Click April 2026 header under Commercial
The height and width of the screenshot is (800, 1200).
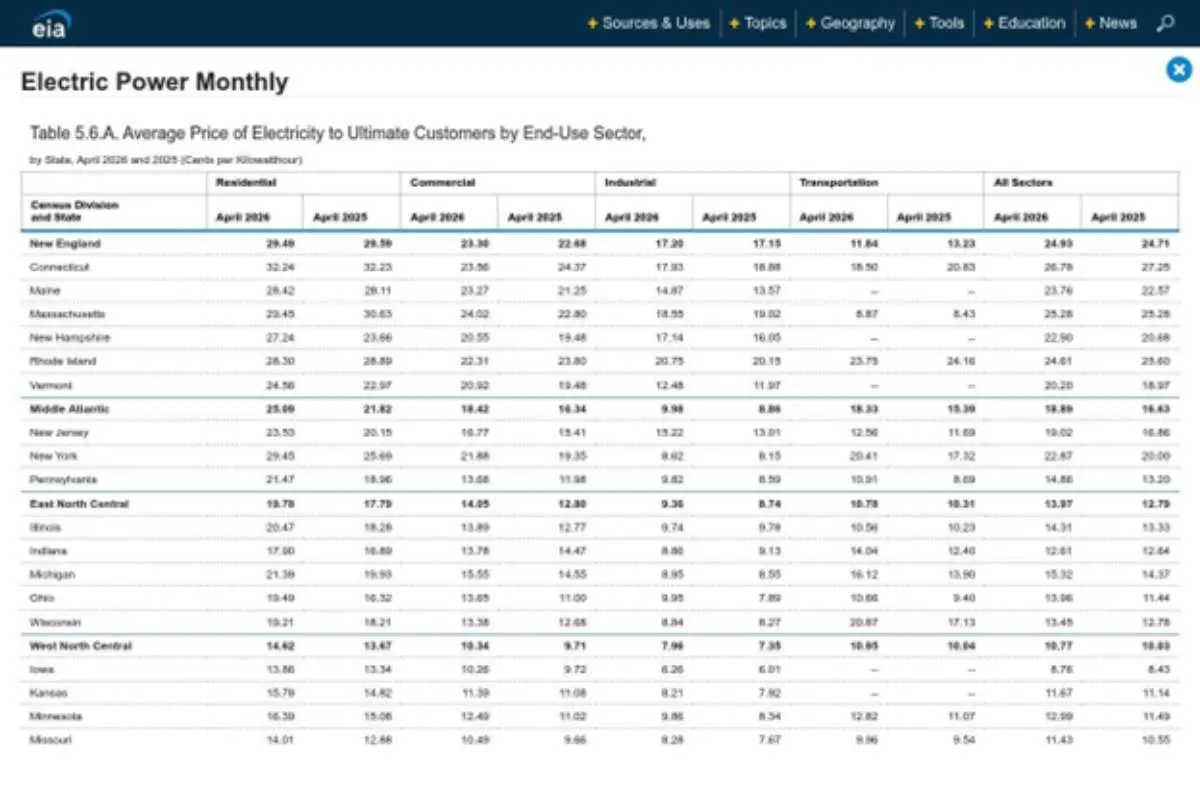coord(437,217)
